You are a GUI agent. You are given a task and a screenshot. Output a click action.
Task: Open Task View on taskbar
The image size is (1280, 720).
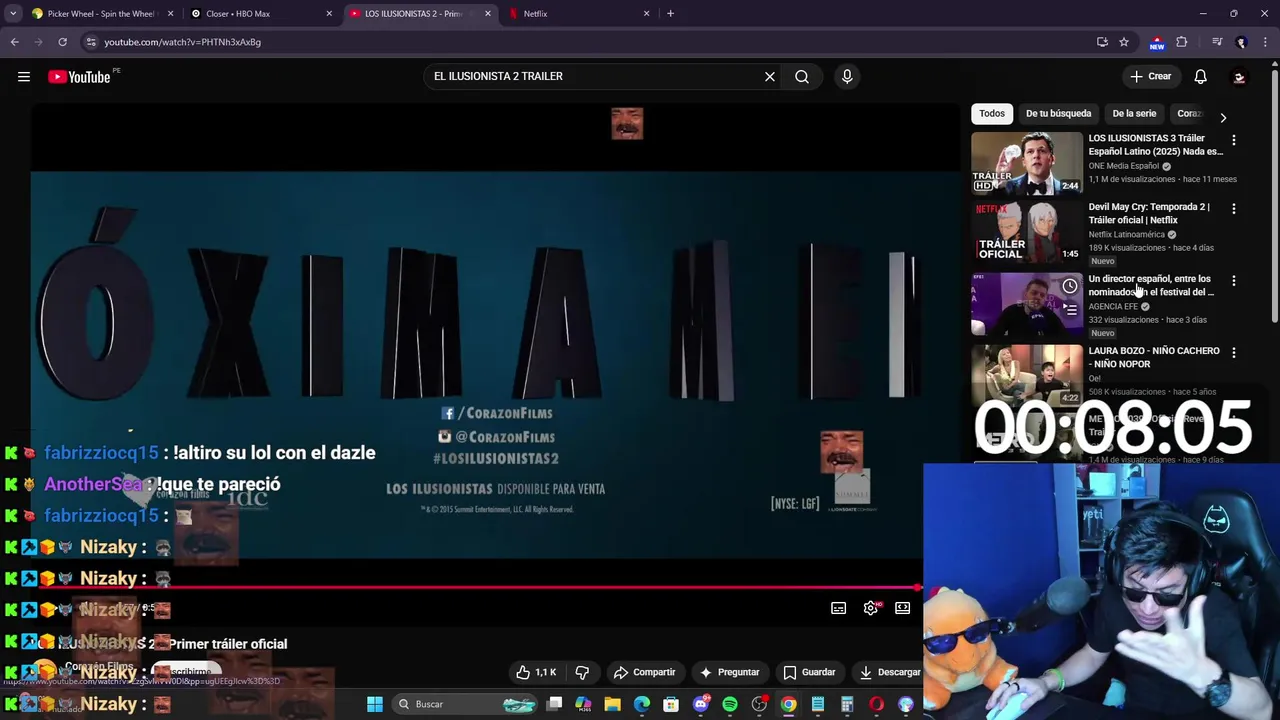(555, 704)
